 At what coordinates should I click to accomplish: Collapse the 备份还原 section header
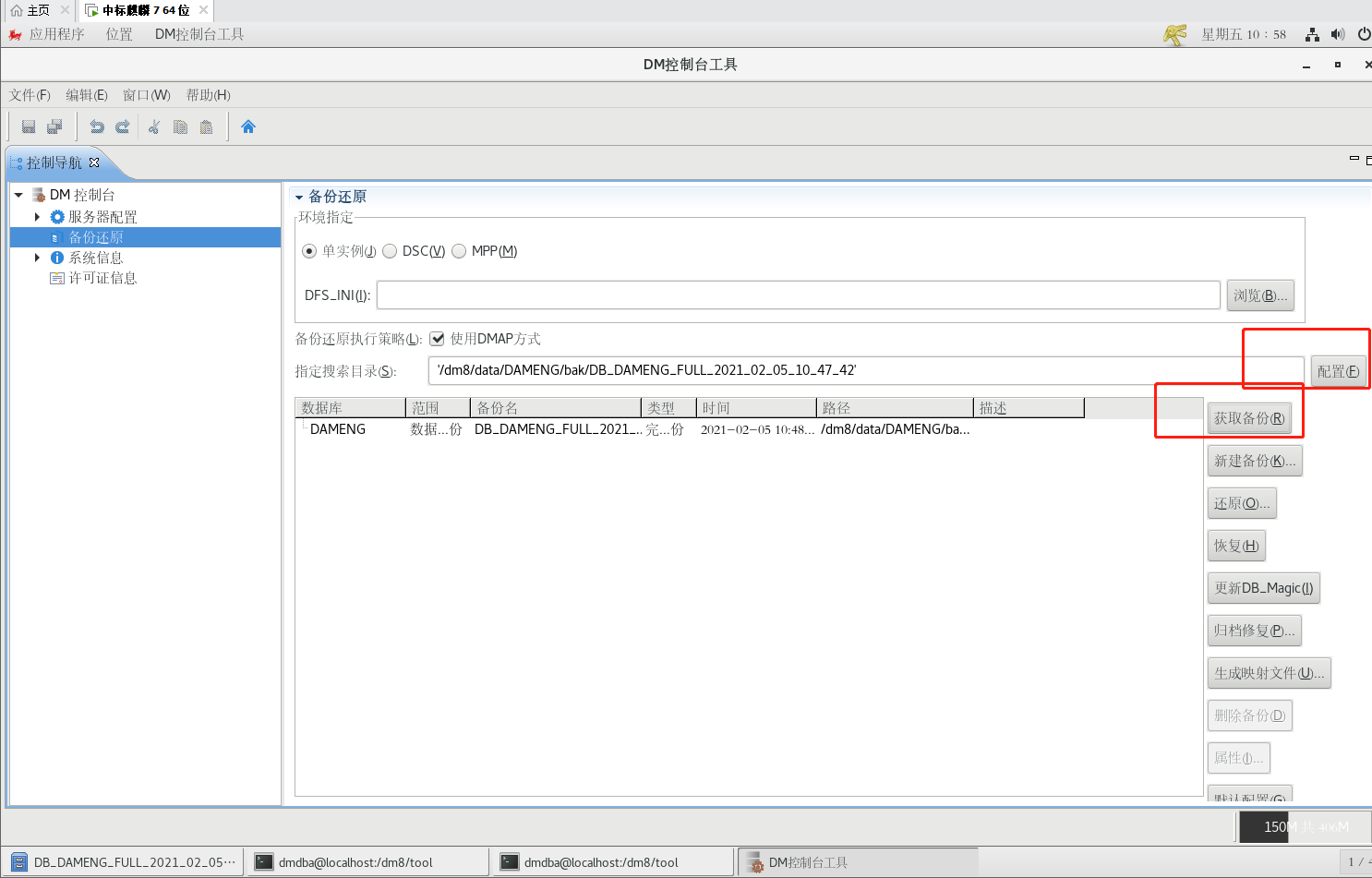299,197
